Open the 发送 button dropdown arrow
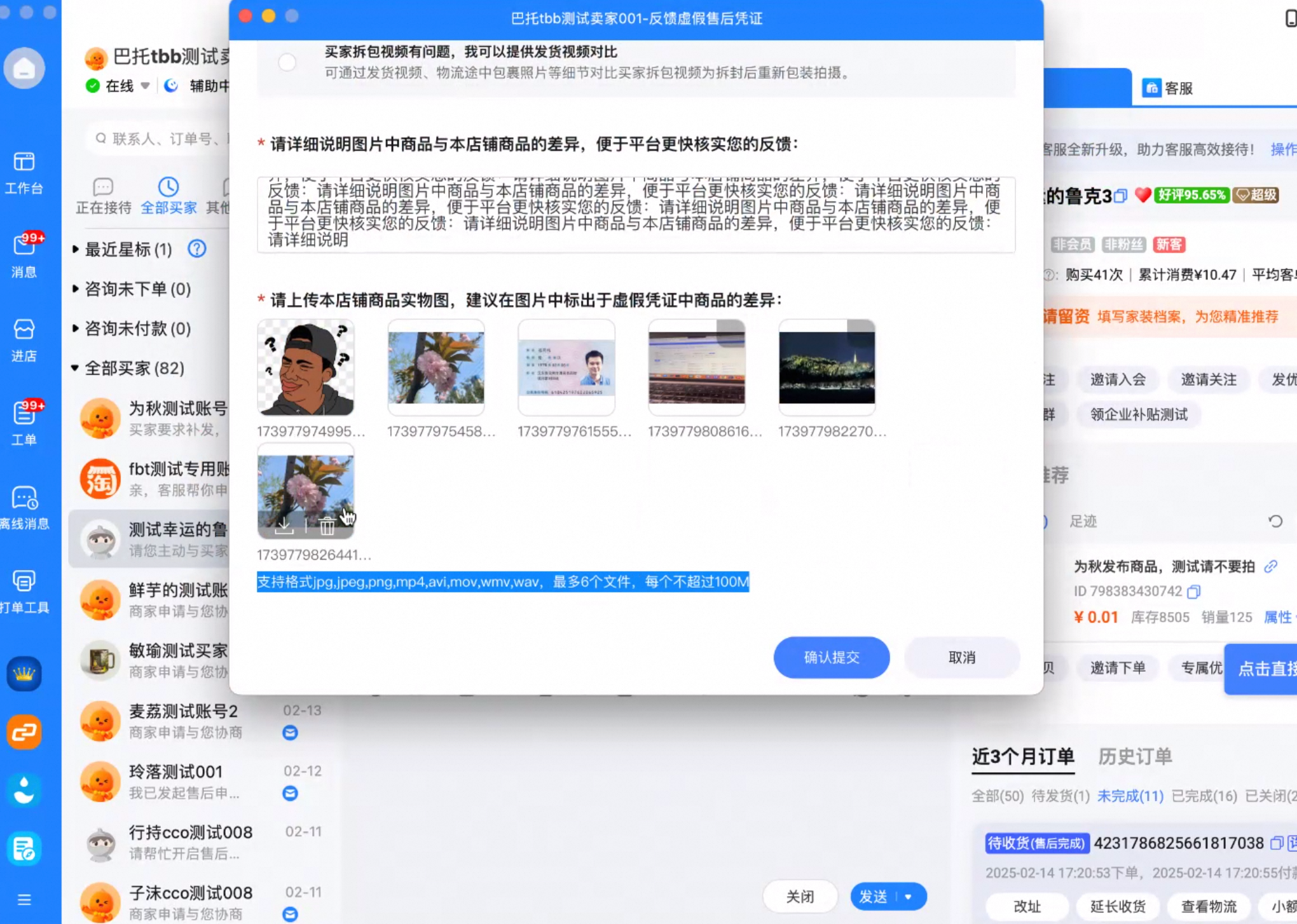1297x924 pixels. pos(909,897)
